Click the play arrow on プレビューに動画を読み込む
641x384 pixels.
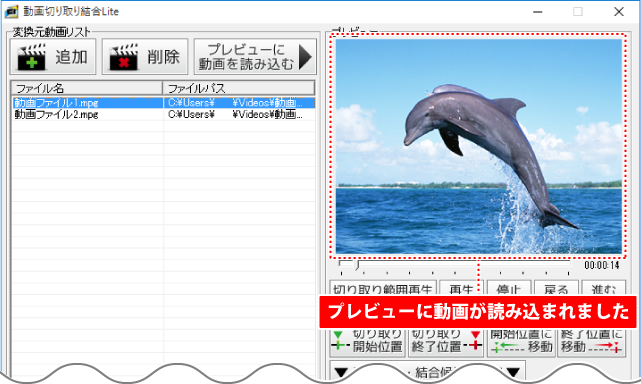point(306,57)
